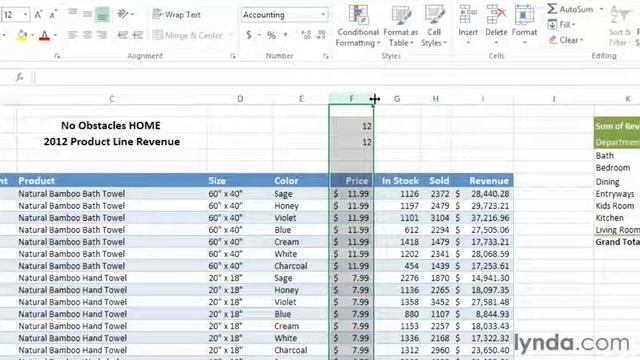
Task: Click the Size table header cell
Action: [x=240, y=181]
